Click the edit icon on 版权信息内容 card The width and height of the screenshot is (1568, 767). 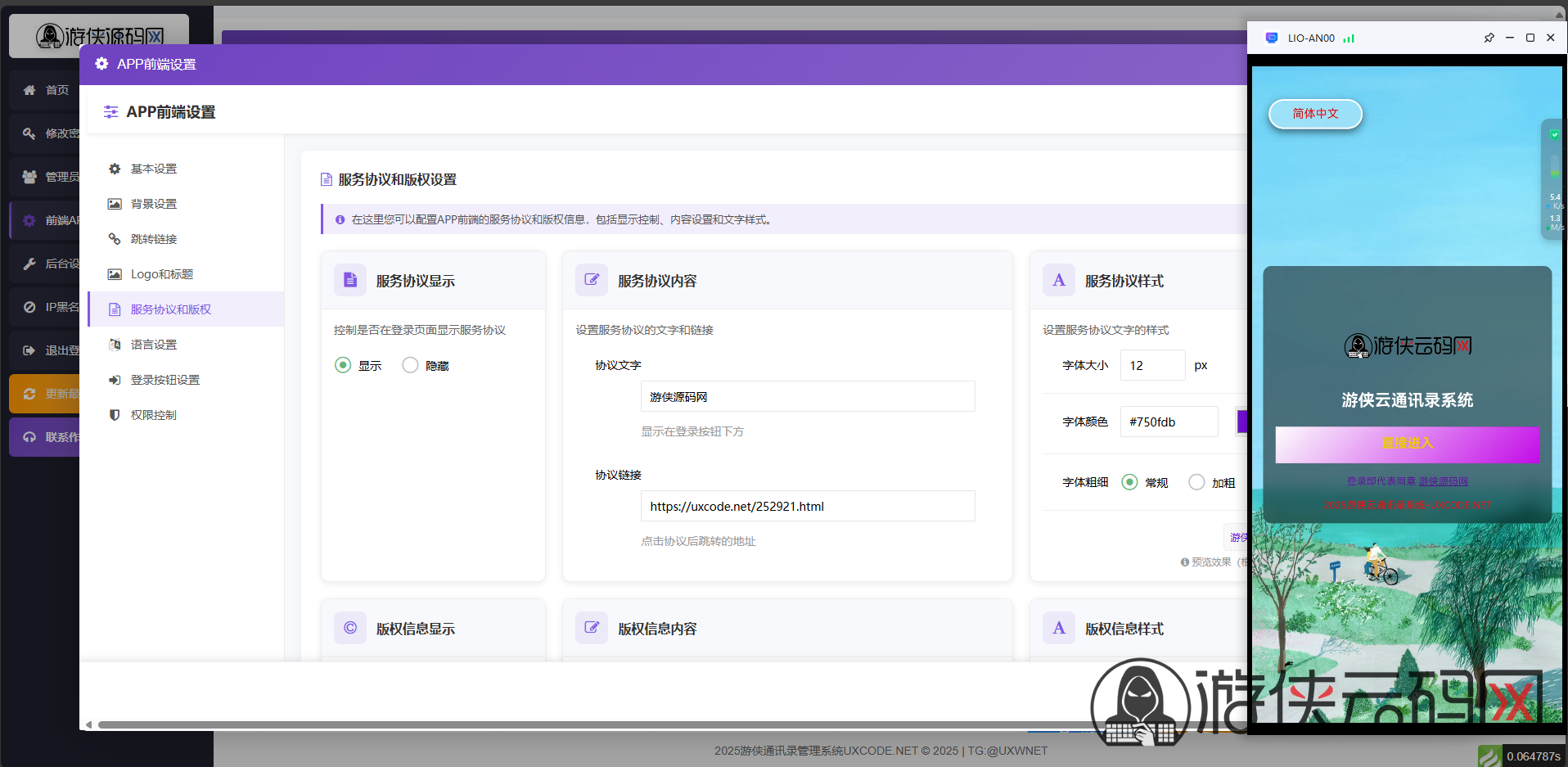coord(592,628)
